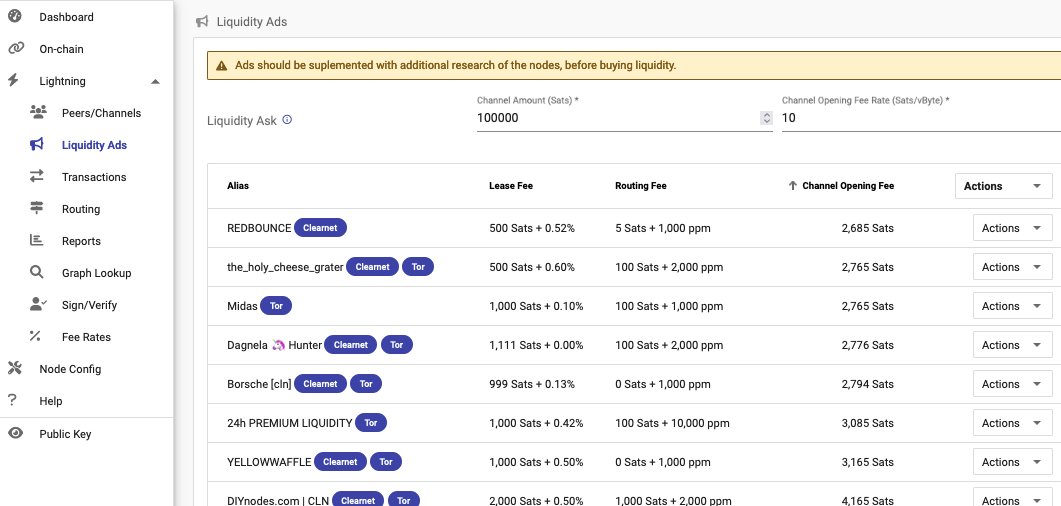
Task: Open Fee Rates page
Action: pyautogui.click(x=87, y=337)
